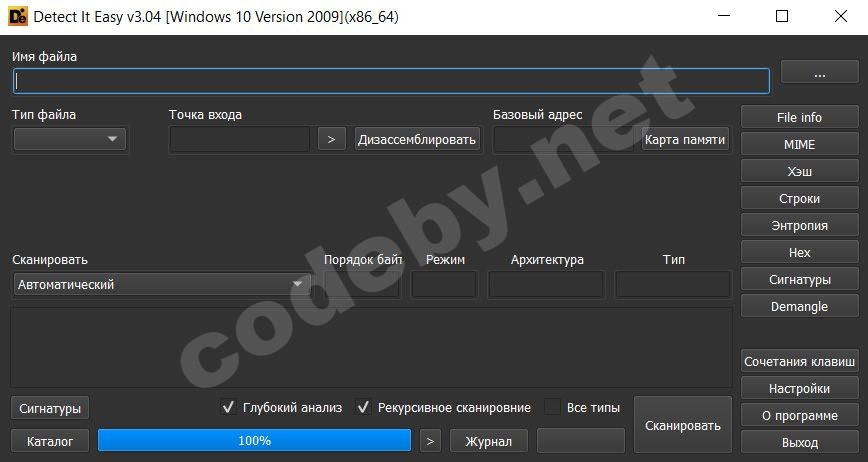Viewport: 868px width, 462px height.
Task: Click the Базовый адрес field
Action: tap(564, 139)
